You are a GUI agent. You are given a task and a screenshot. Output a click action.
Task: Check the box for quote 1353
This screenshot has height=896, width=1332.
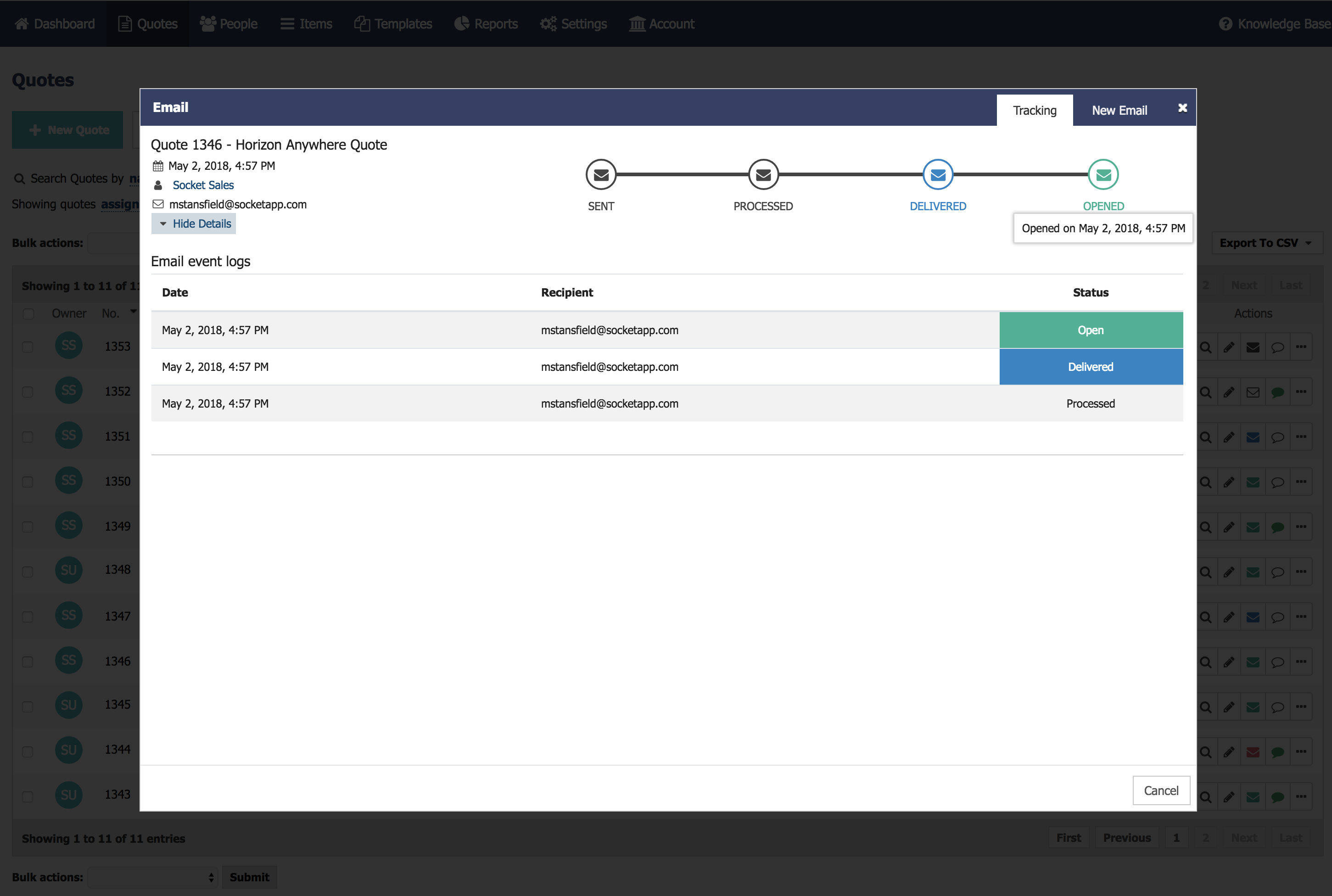pos(28,347)
